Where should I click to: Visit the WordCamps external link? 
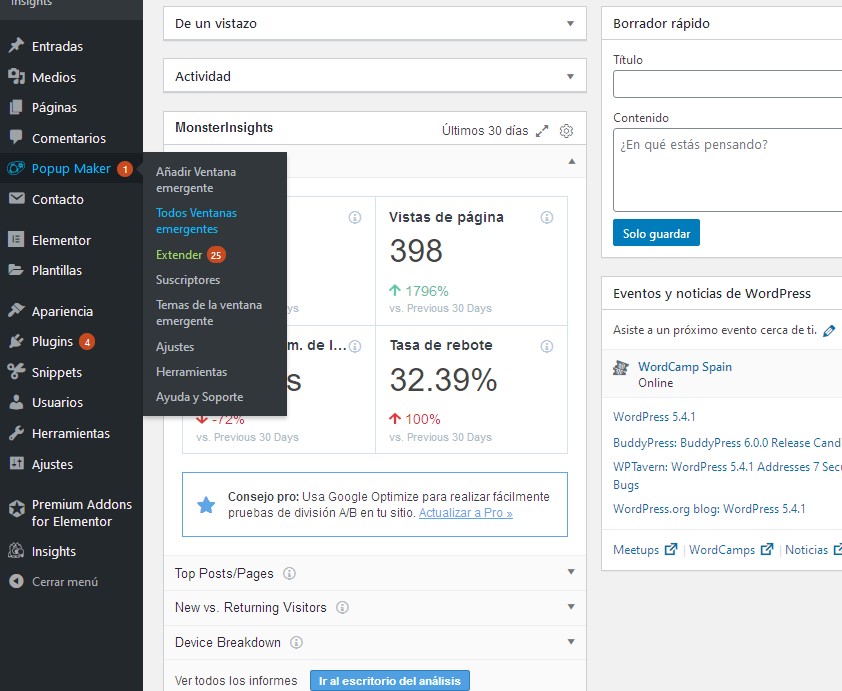[731, 549]
